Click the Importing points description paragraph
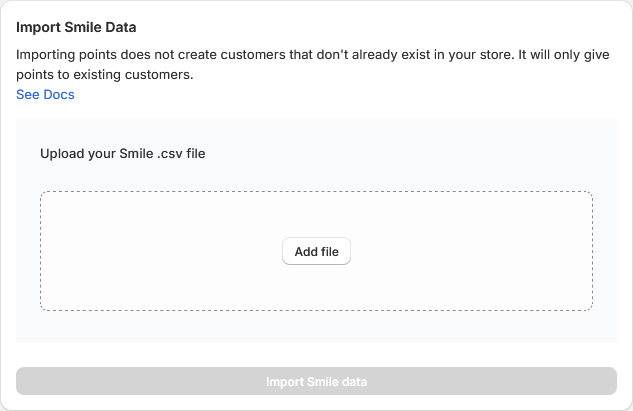 coord(300,55)
